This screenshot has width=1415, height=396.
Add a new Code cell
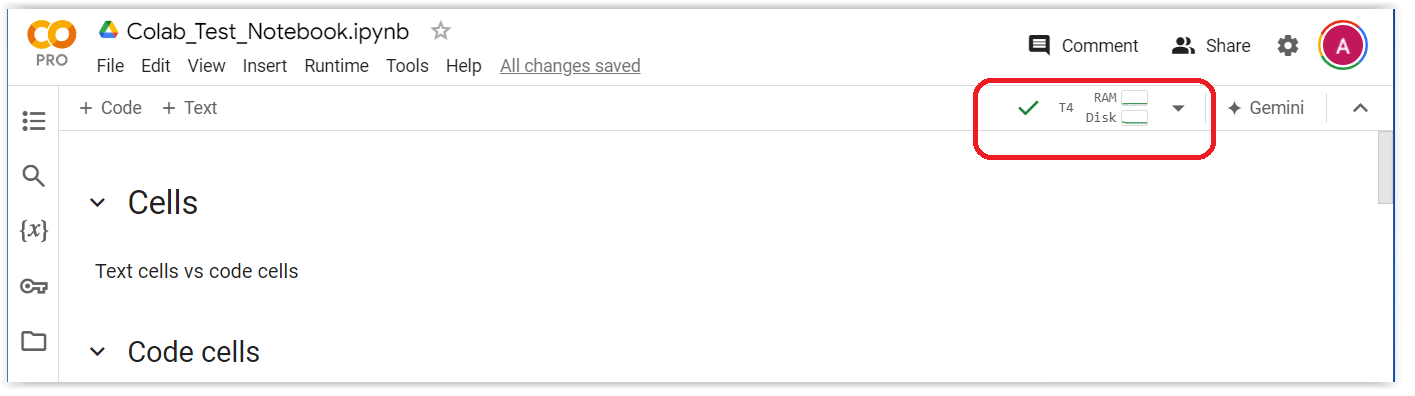(x=110, y=108)
